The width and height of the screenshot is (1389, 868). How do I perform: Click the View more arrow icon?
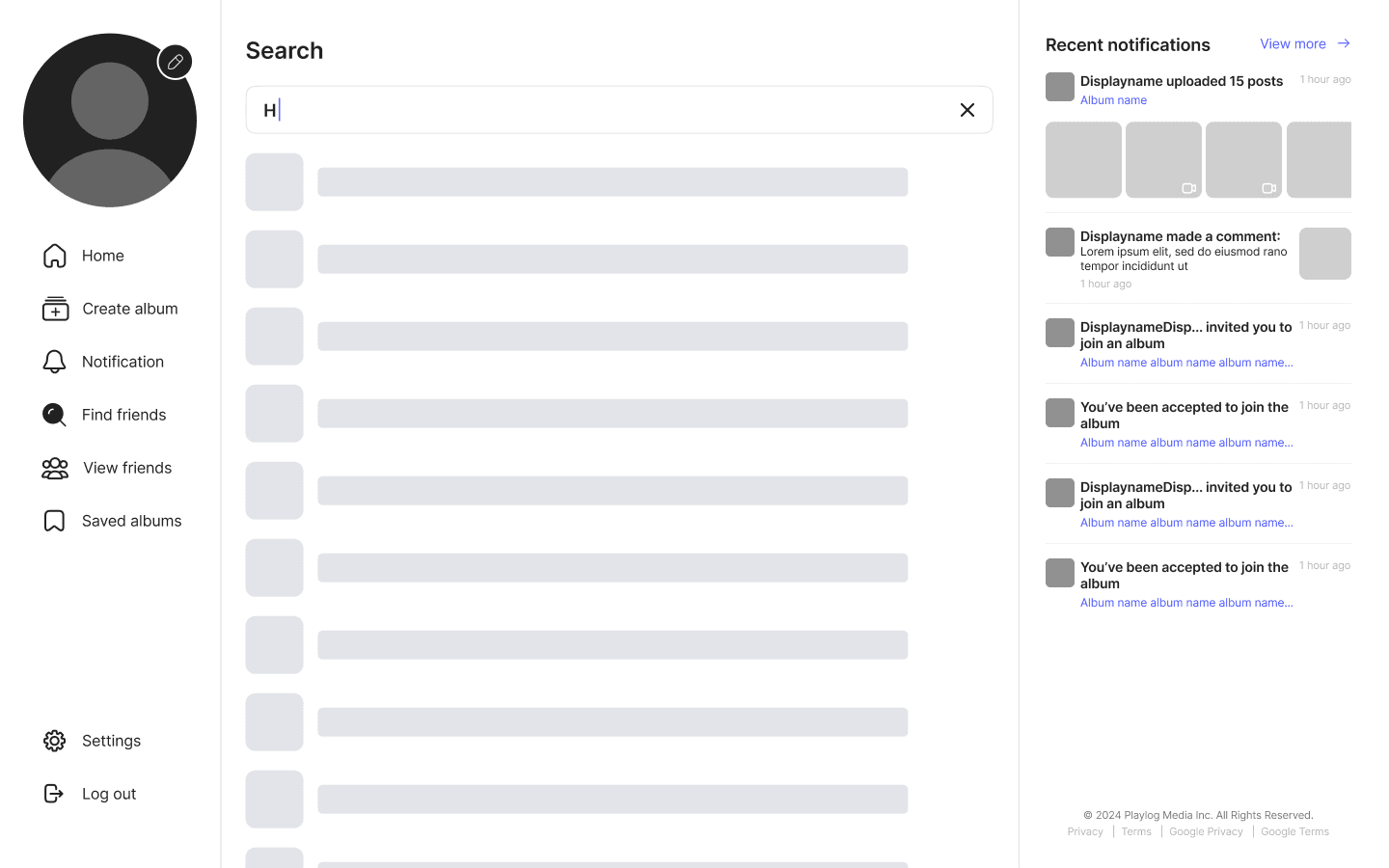[x=1344, y=43]
